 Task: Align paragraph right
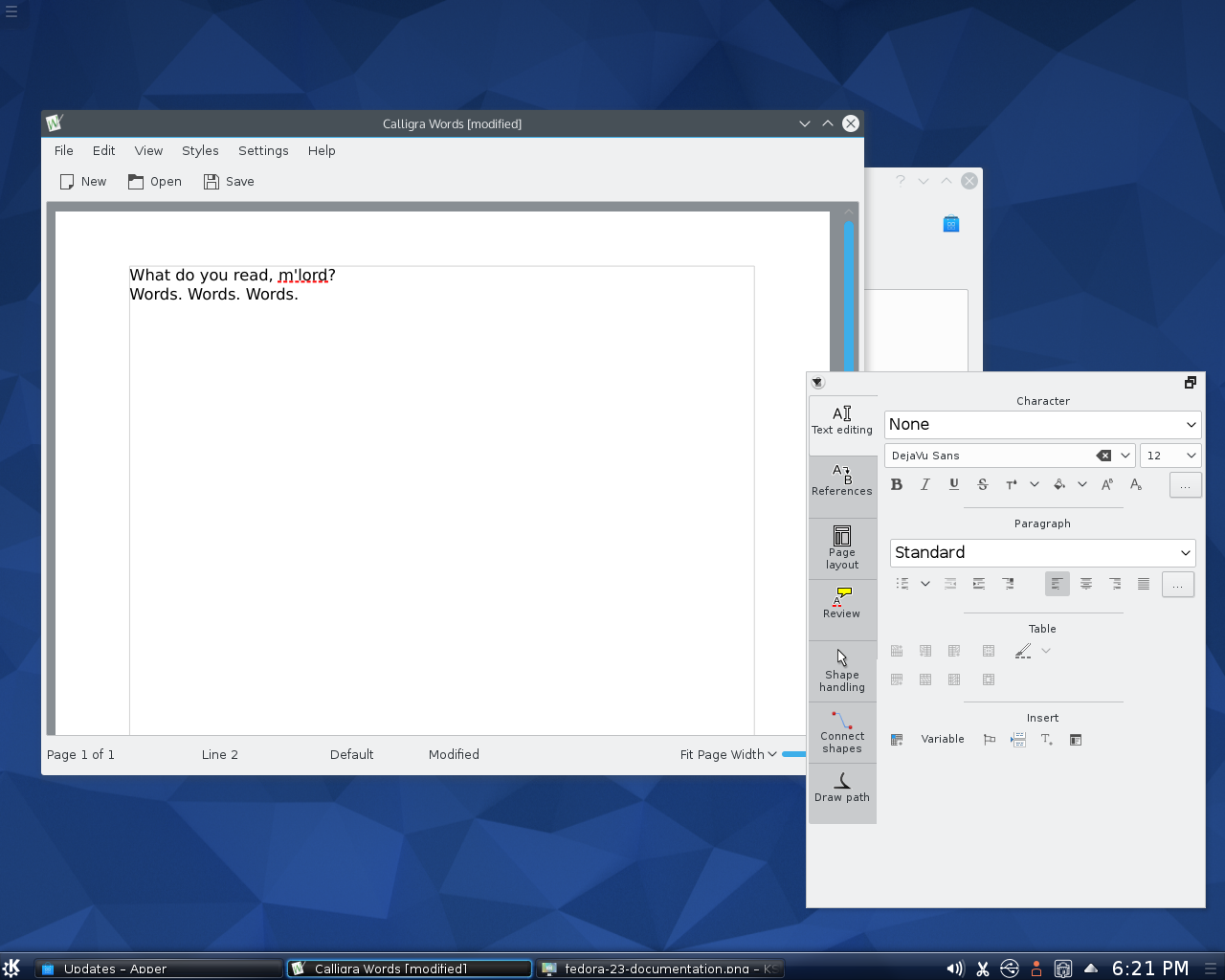[1115, 584]
